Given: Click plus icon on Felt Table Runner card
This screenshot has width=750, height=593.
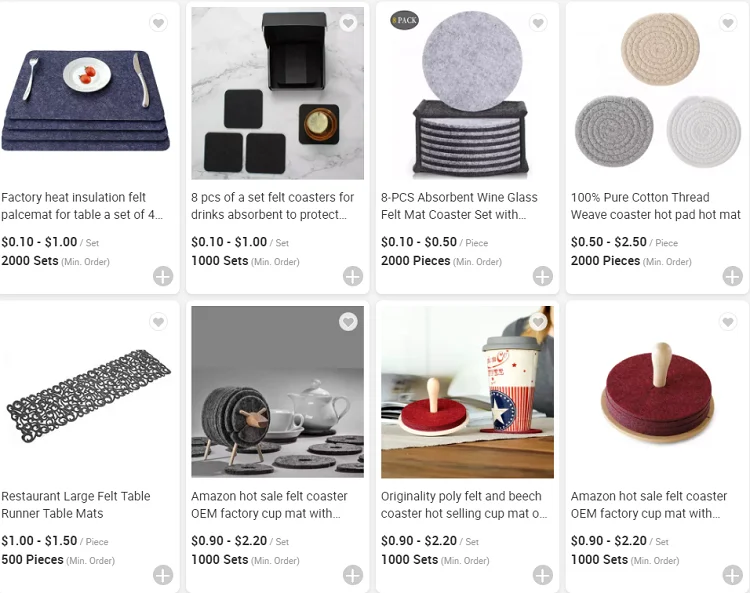Looking at the screenshot, I should tap(163, 575).
